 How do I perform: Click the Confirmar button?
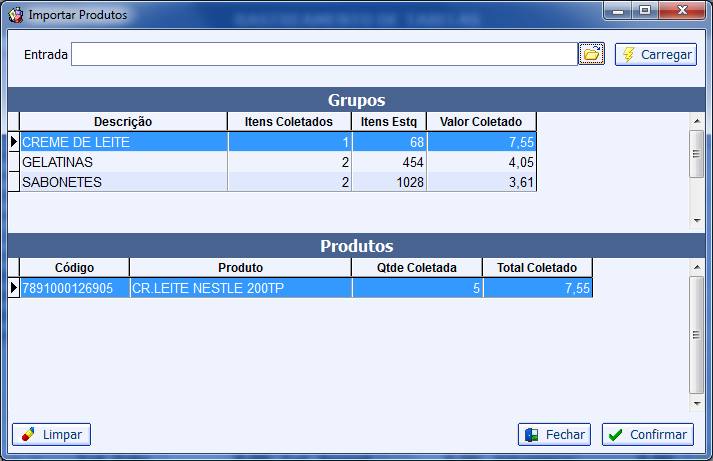pos(648,435)
